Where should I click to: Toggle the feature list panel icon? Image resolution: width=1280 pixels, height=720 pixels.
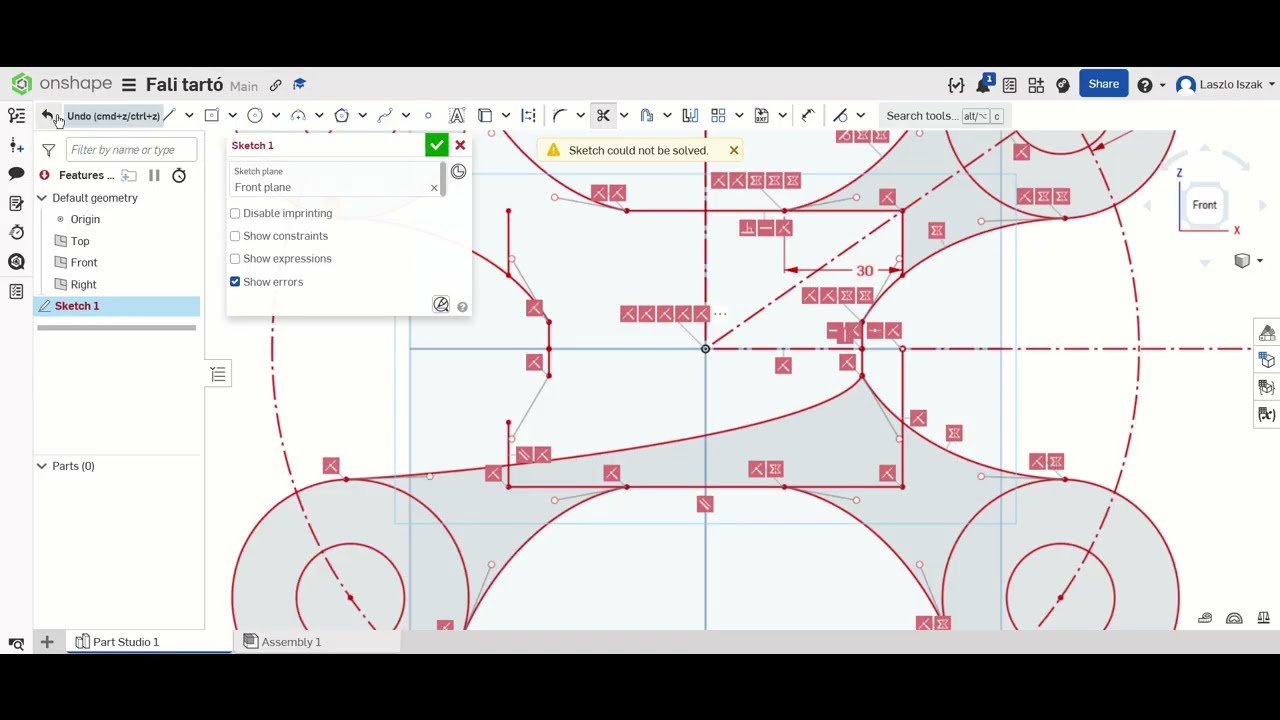coord(16,116)
